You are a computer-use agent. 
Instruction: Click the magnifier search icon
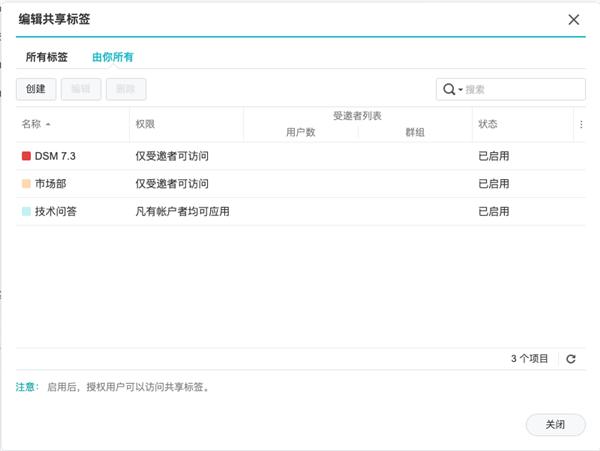click(x=449, y=89)
